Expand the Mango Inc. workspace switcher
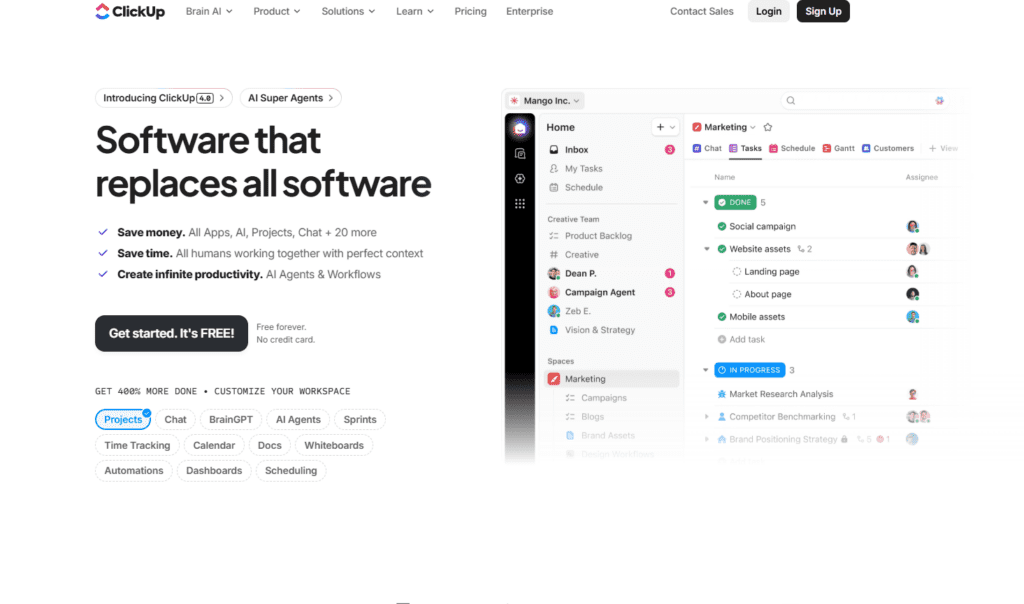This screenshot has height=604, width=1024. pos(545,101)
